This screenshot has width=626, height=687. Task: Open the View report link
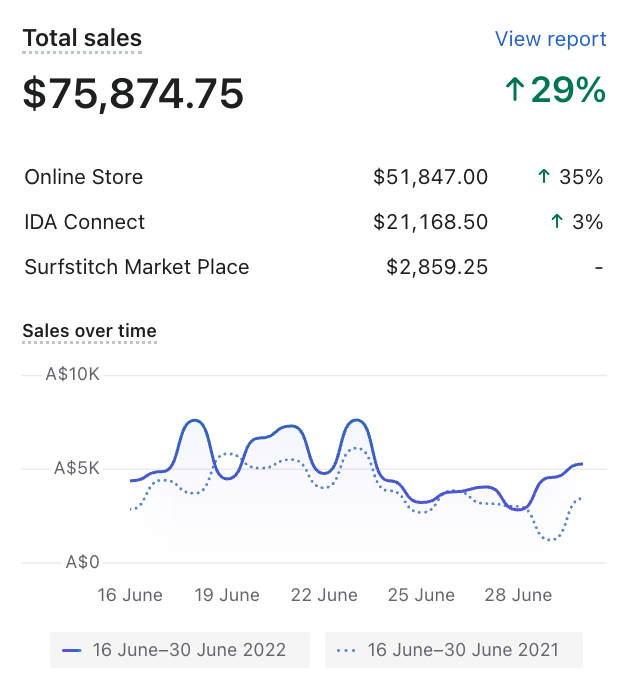pyautogui.click(x=550, y=39)
